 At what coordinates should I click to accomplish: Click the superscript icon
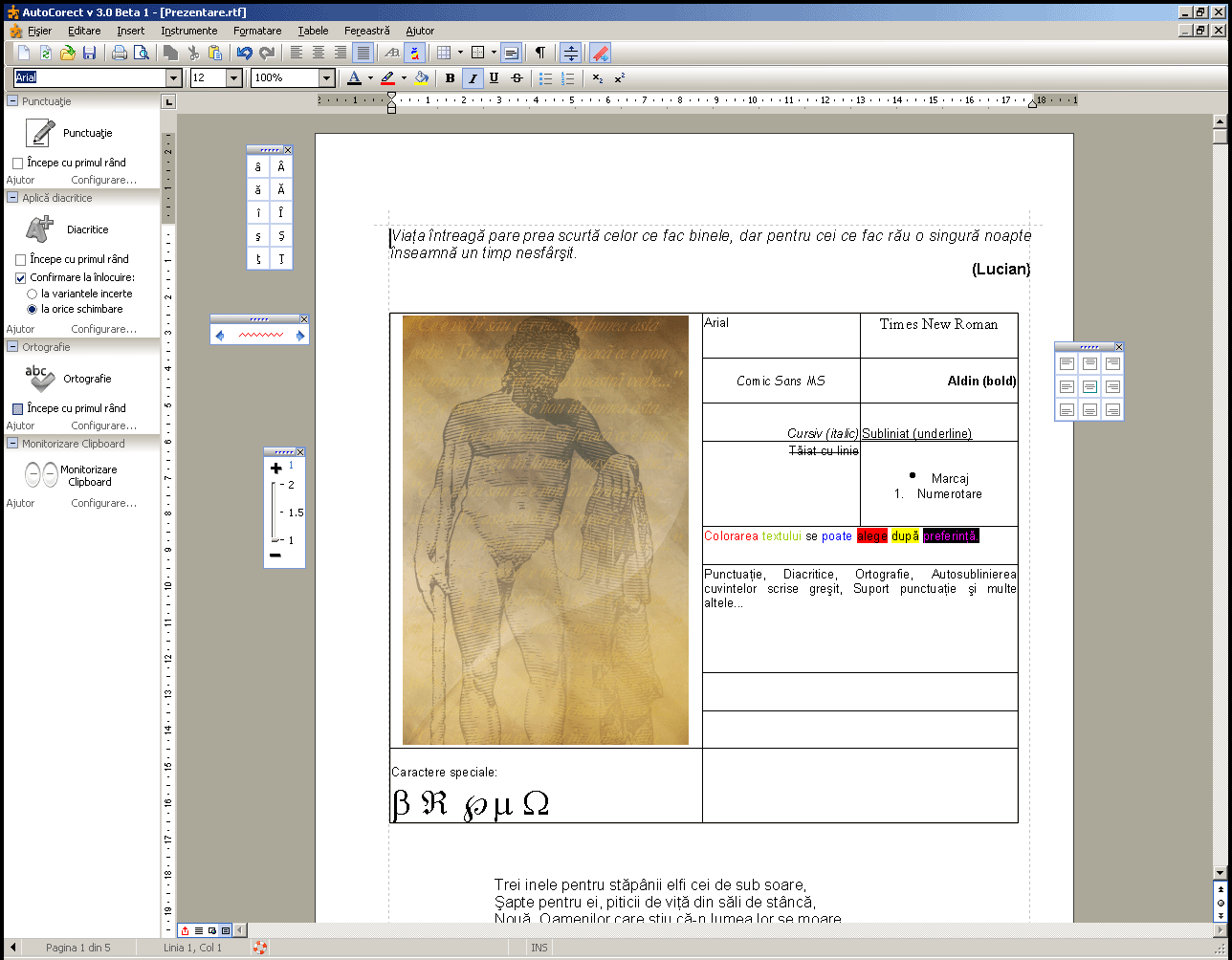click(x=620, y=78)
